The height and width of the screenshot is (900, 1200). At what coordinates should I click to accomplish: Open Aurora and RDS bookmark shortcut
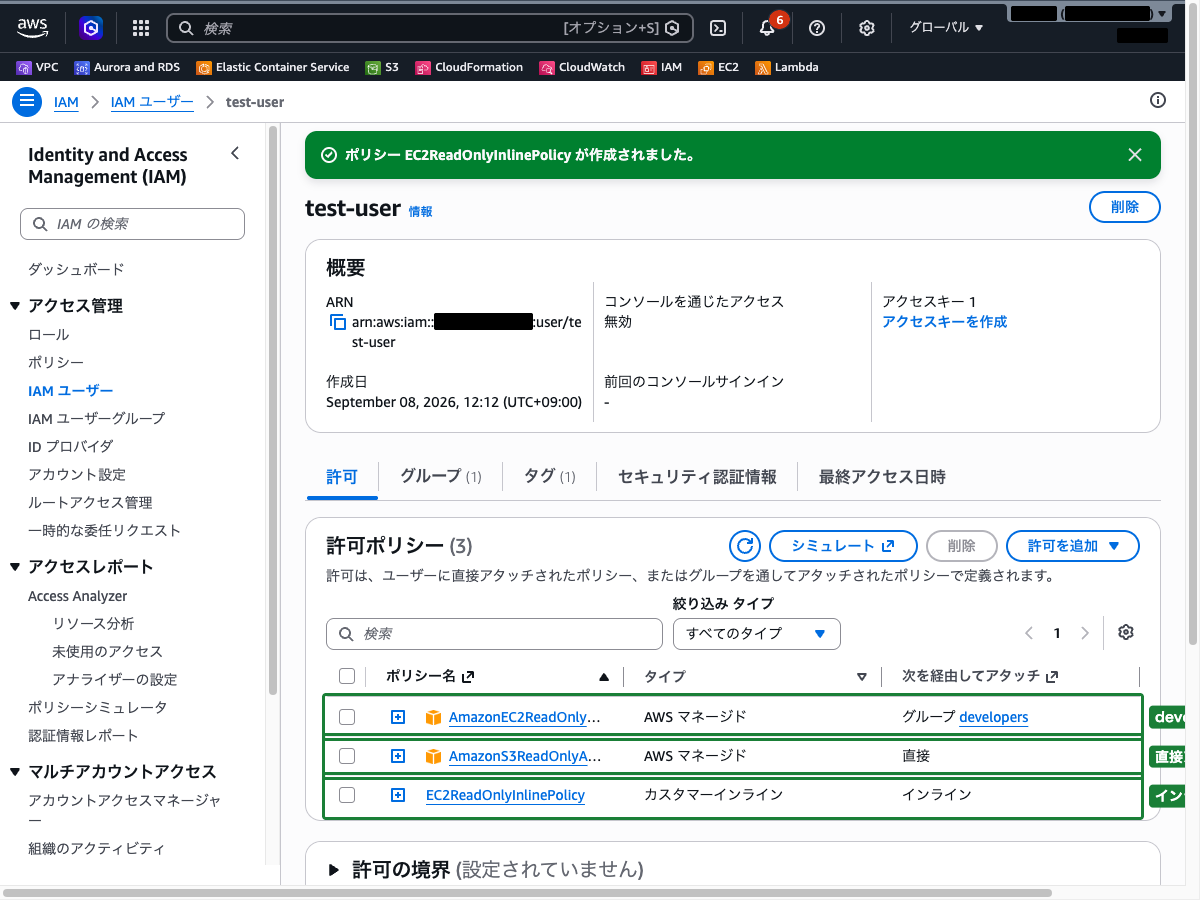click(127, 67)
